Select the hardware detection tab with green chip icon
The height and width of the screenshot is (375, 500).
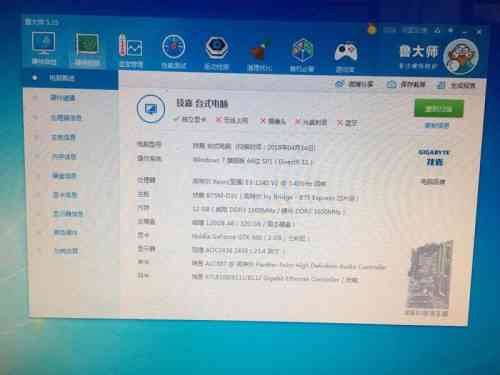coord(87,49)
